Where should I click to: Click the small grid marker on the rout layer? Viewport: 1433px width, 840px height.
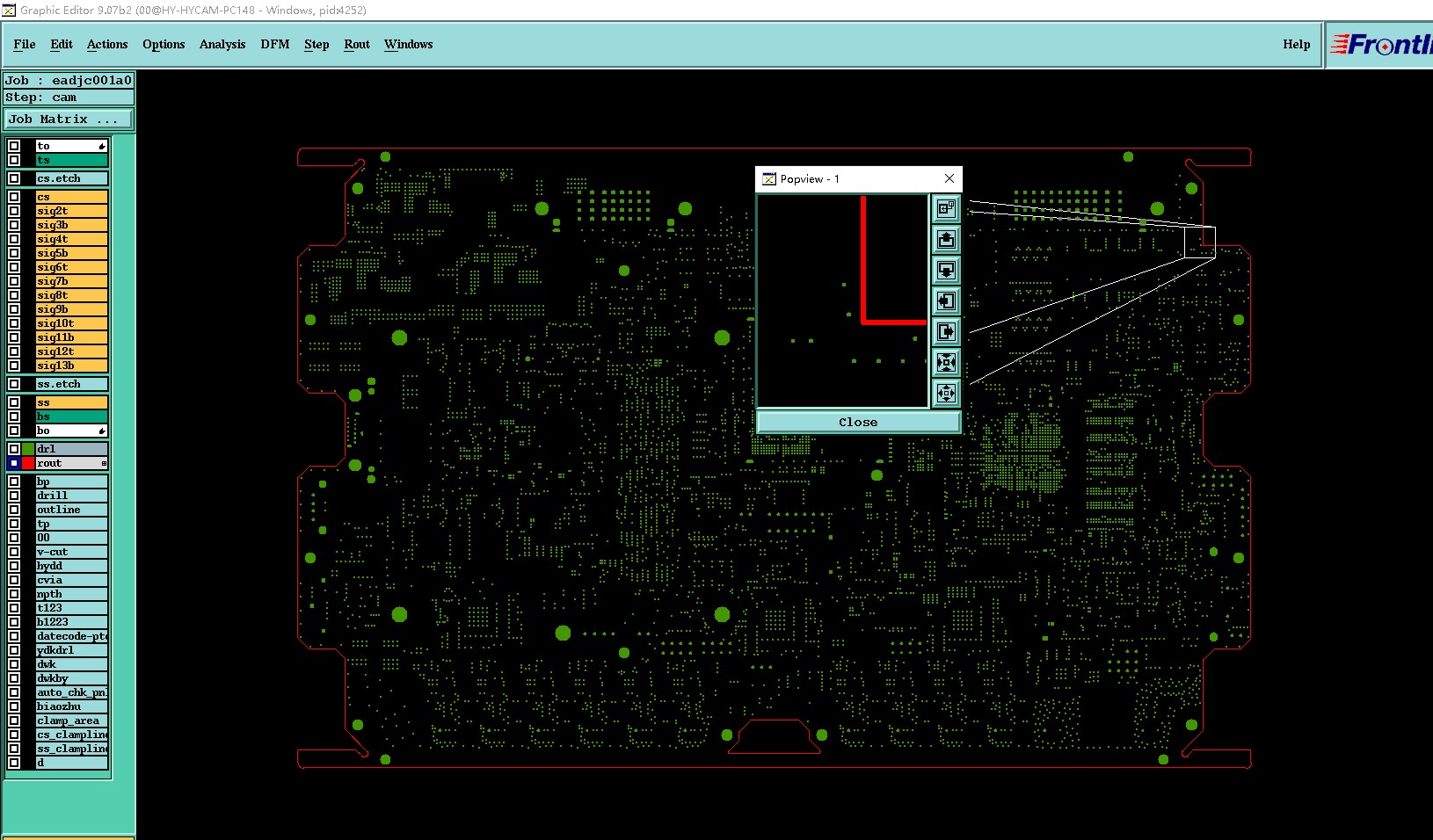pos(104,463)
